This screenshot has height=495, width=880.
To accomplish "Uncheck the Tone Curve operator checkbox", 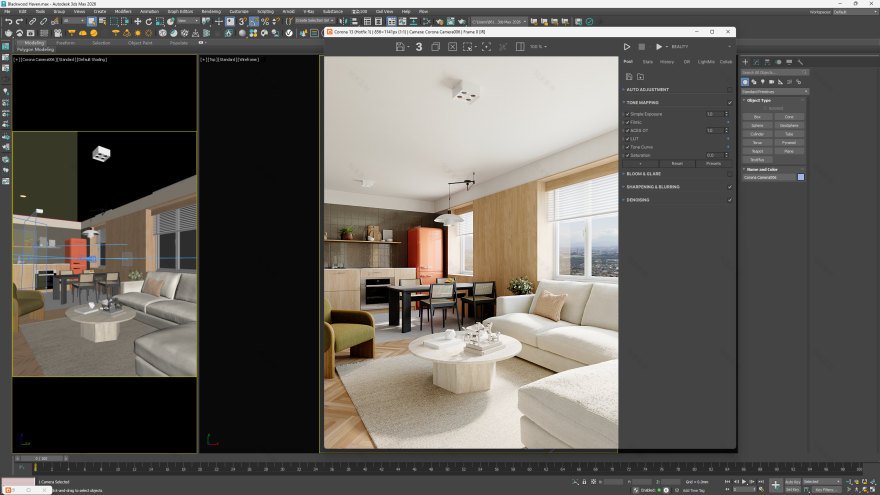I will (x=628, y=147).
